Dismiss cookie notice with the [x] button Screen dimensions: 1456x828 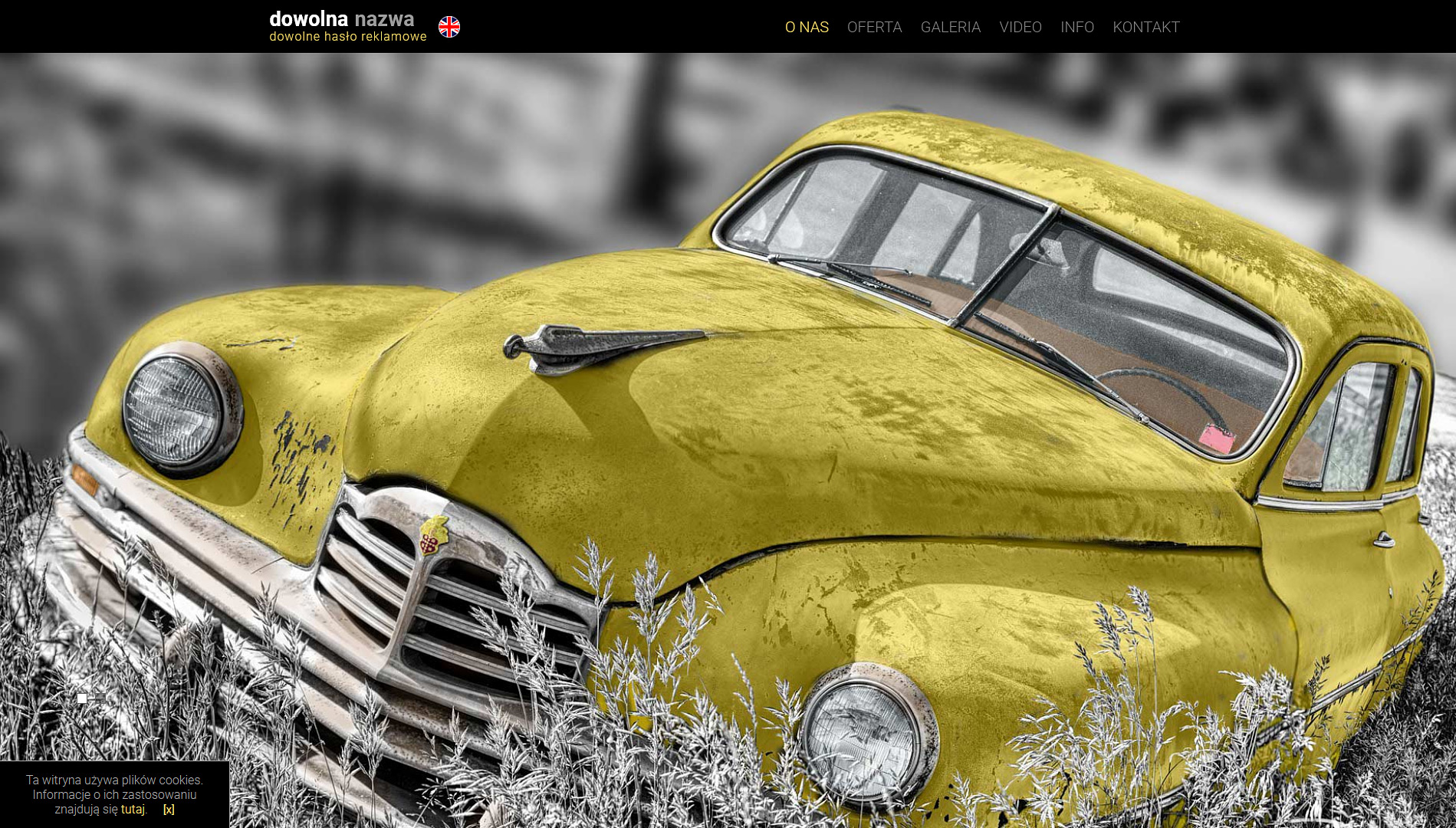coord(169,809)
